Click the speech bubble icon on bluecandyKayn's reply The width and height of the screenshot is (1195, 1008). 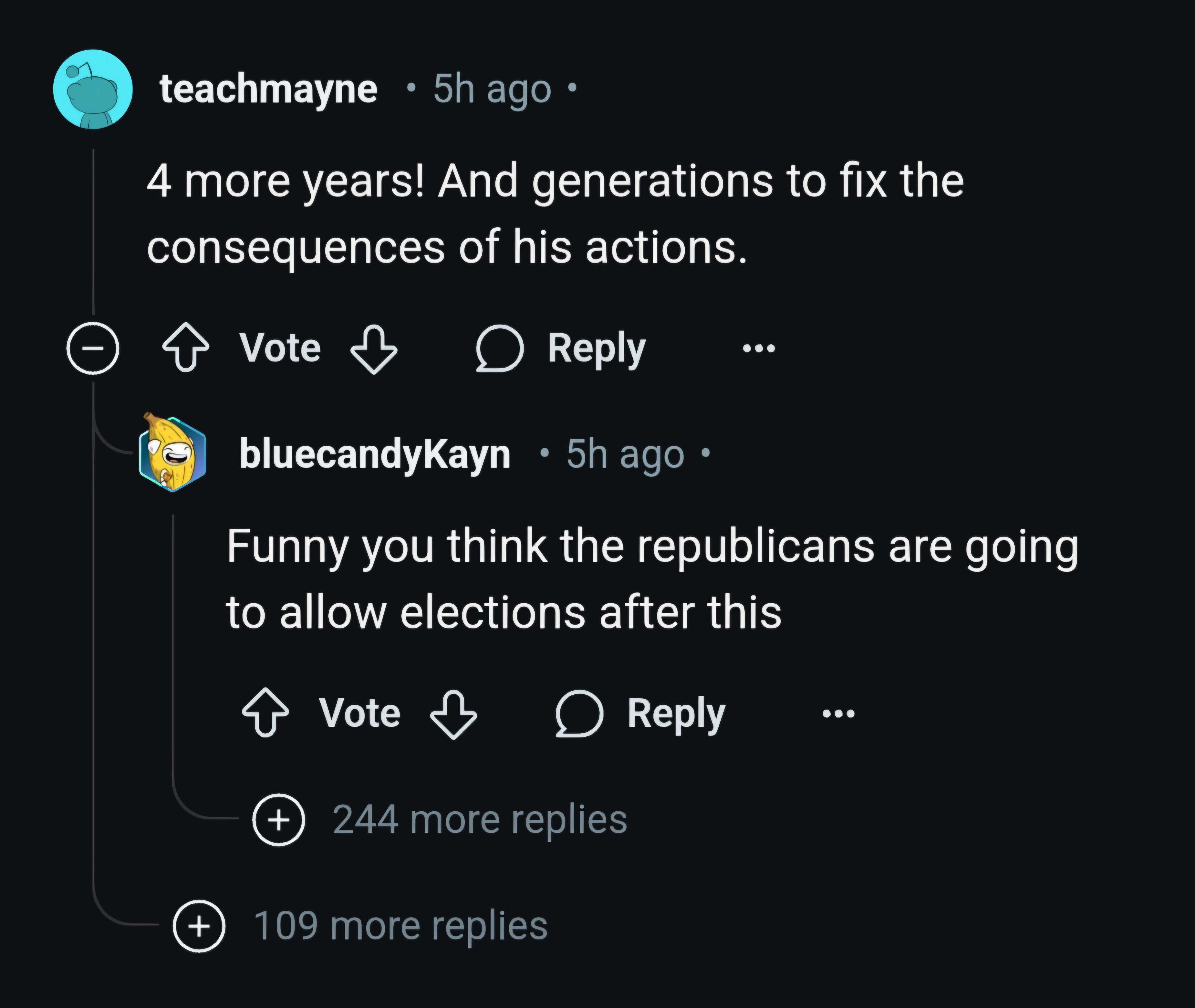pos(579,714)
